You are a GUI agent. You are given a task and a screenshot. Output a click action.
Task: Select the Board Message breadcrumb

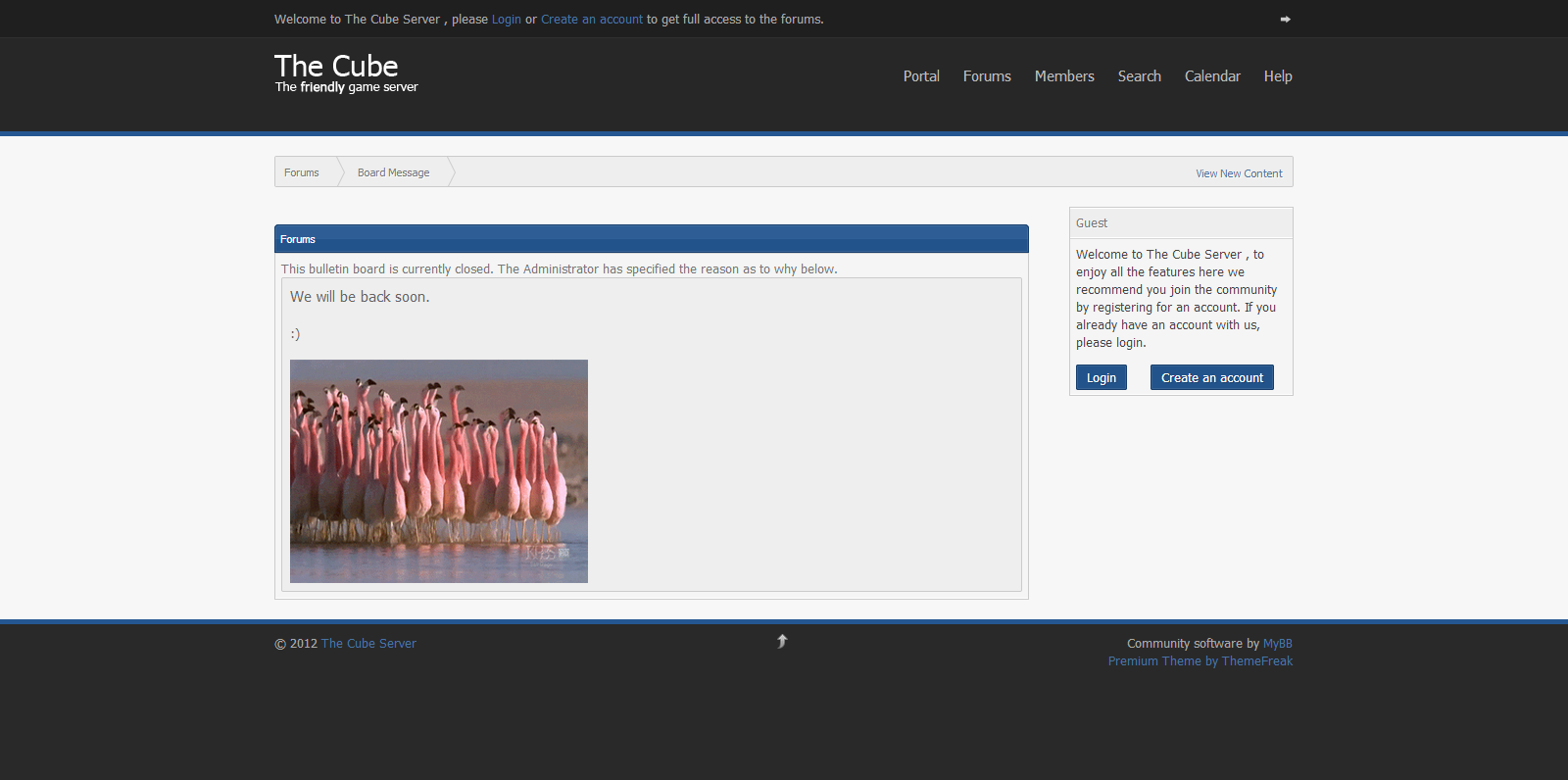pyautogui.click(x=393, y=172)
